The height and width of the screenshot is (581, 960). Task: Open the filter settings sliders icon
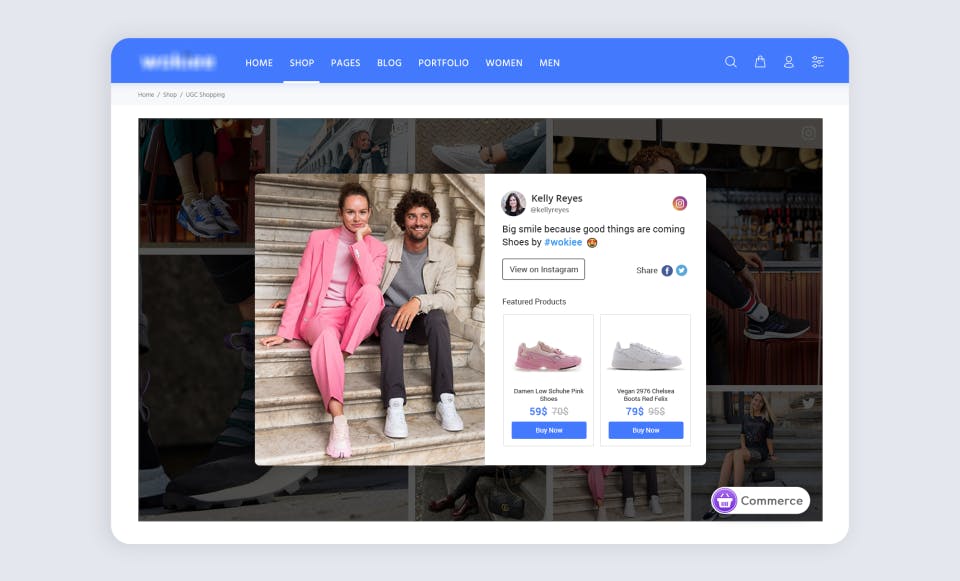click(817, 62)
